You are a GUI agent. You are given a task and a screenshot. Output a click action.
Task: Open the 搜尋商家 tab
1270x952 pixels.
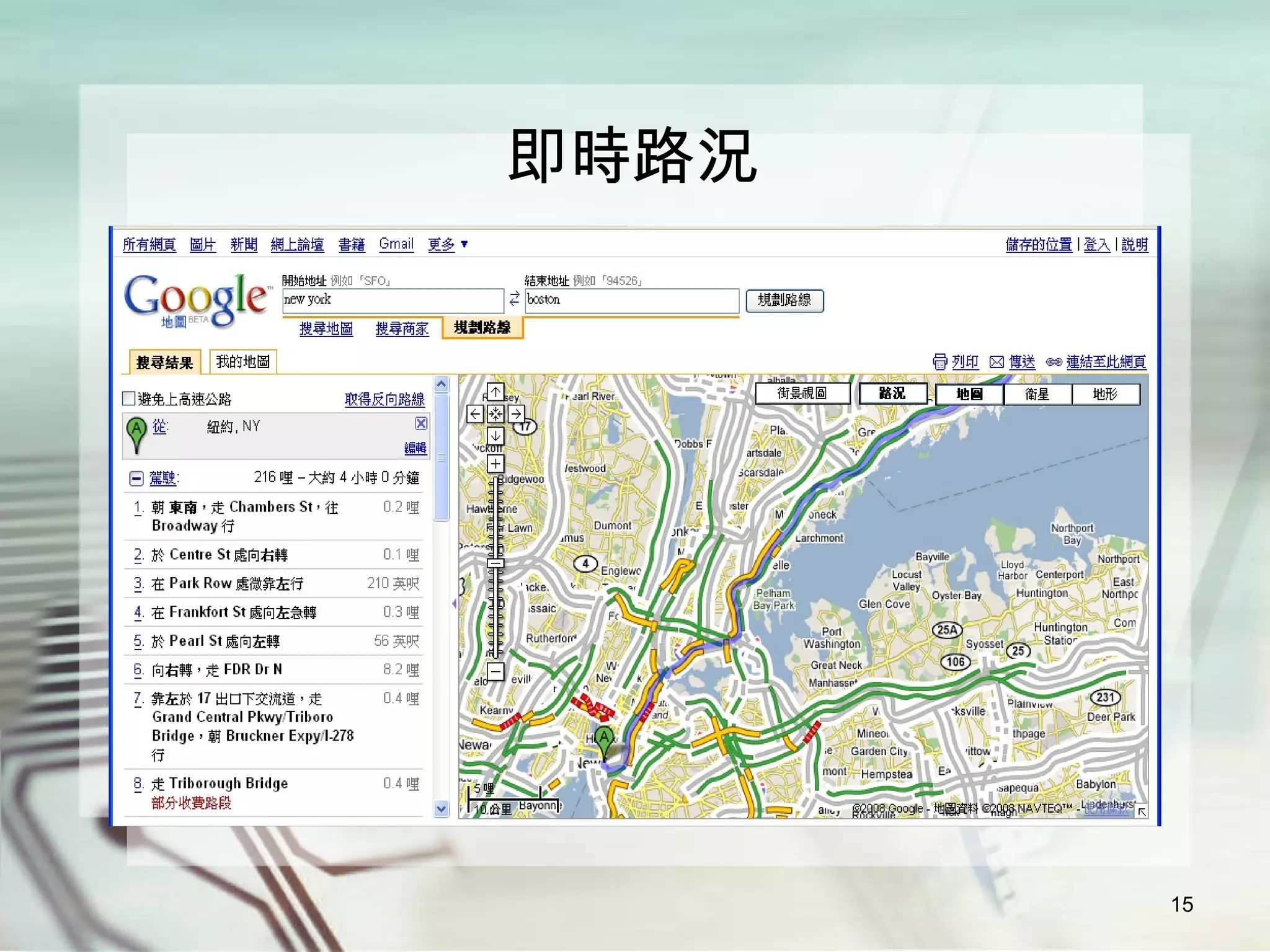point(402,328)
